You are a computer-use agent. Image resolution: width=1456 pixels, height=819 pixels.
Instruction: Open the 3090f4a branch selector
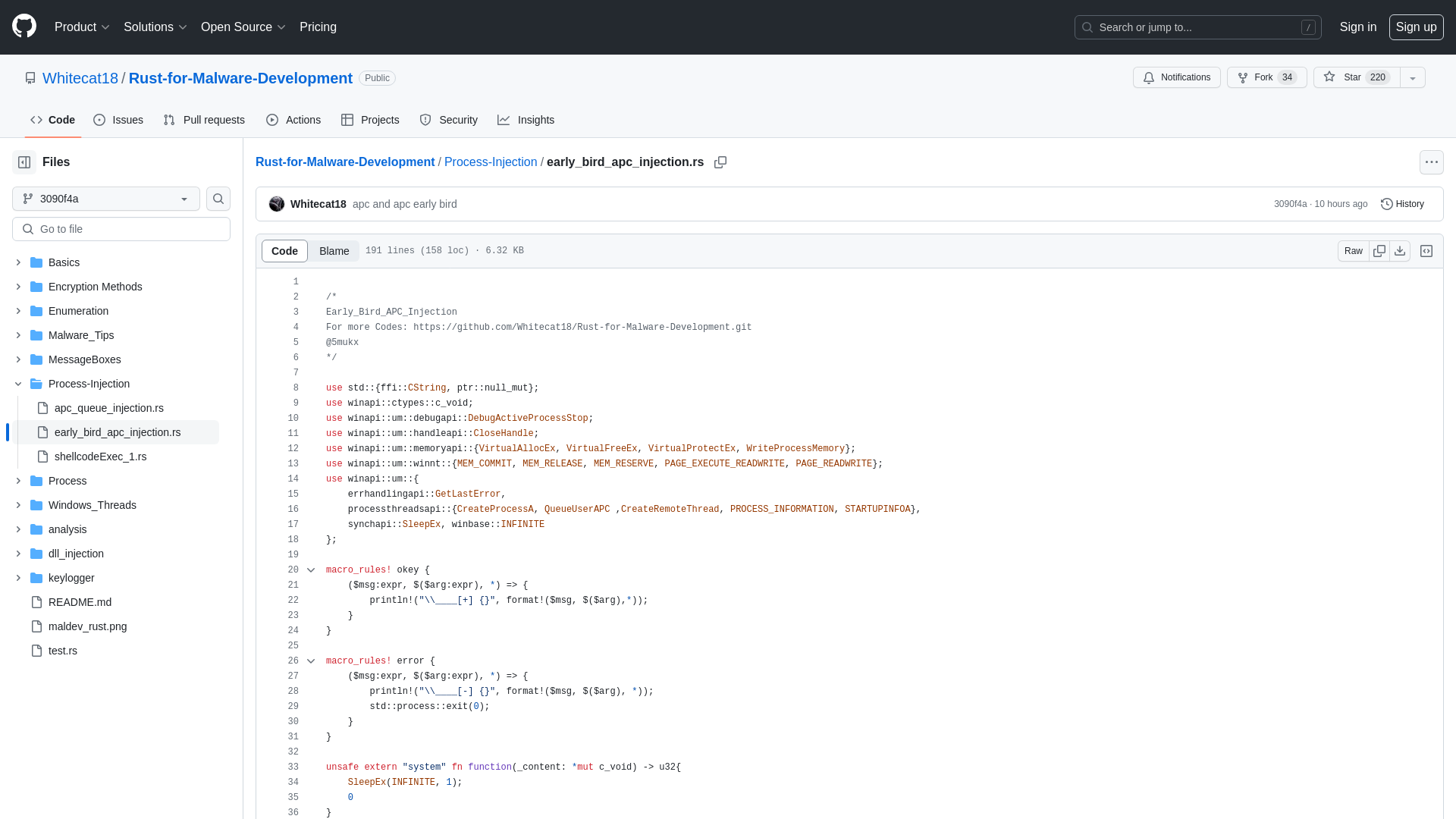[106, 199]
